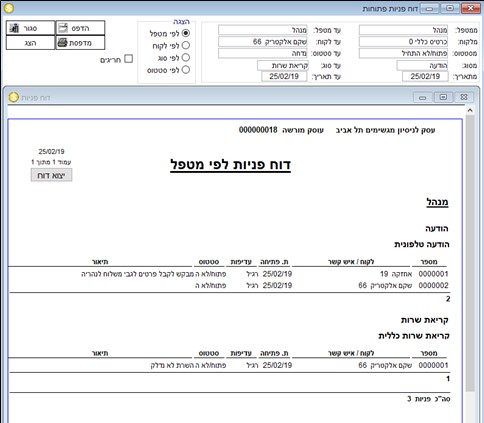Click the הודעה טלפונית section heading
This screenshot has width=484, height=423.
422,244
